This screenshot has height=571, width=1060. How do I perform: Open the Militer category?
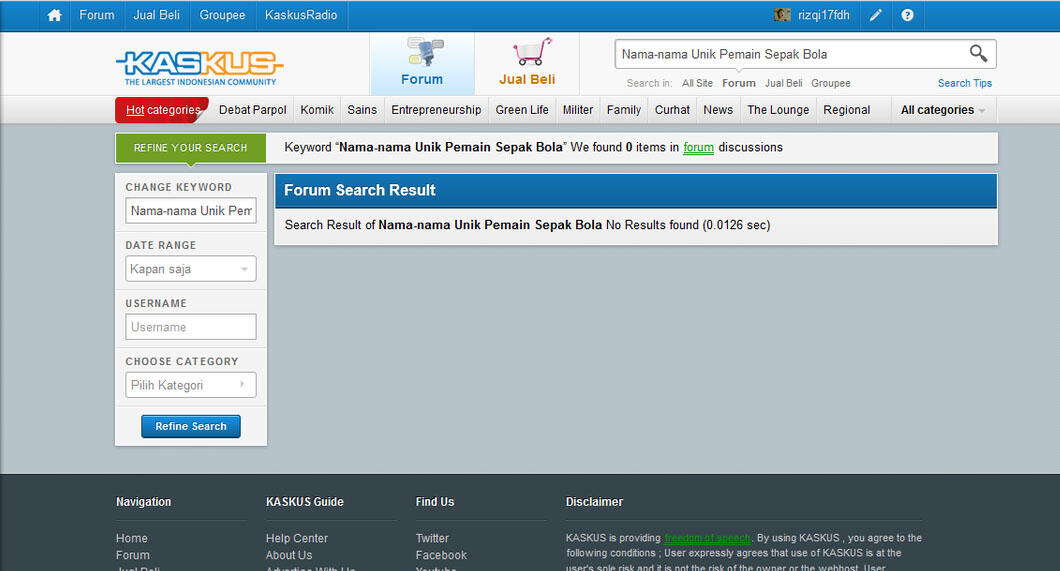(578, 110)
